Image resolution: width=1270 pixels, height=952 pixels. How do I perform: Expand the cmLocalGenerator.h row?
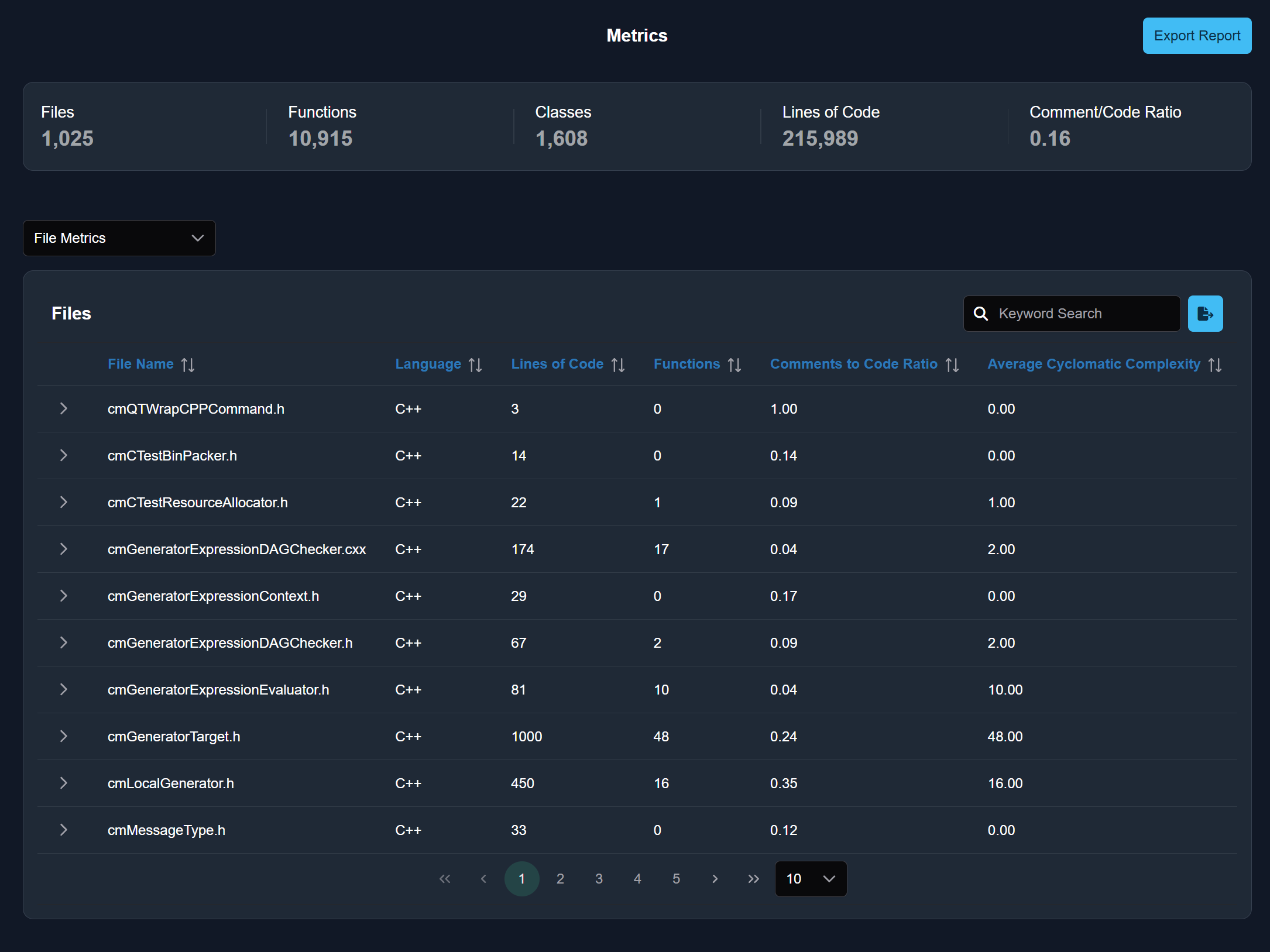pyautogui.click(x=64, y=783)
